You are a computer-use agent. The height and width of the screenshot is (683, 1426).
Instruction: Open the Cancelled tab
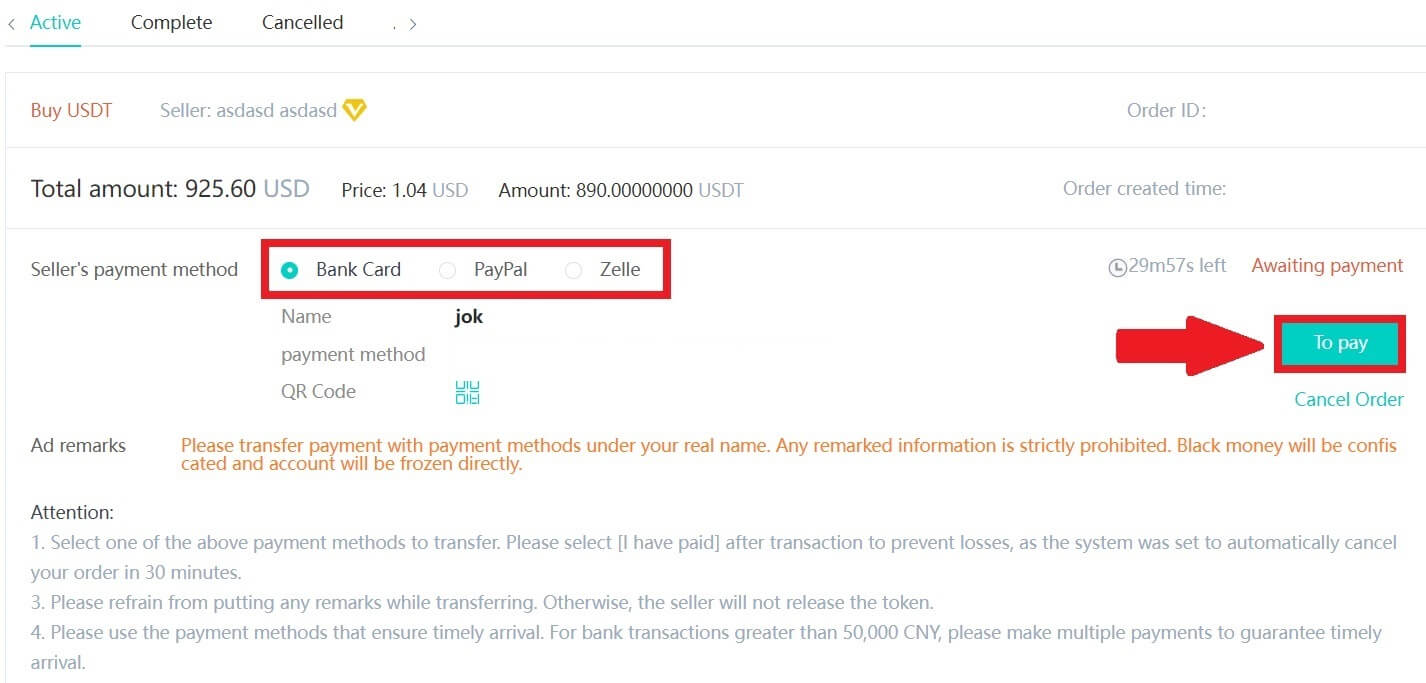pyautogui.click(x=301, y=22)
